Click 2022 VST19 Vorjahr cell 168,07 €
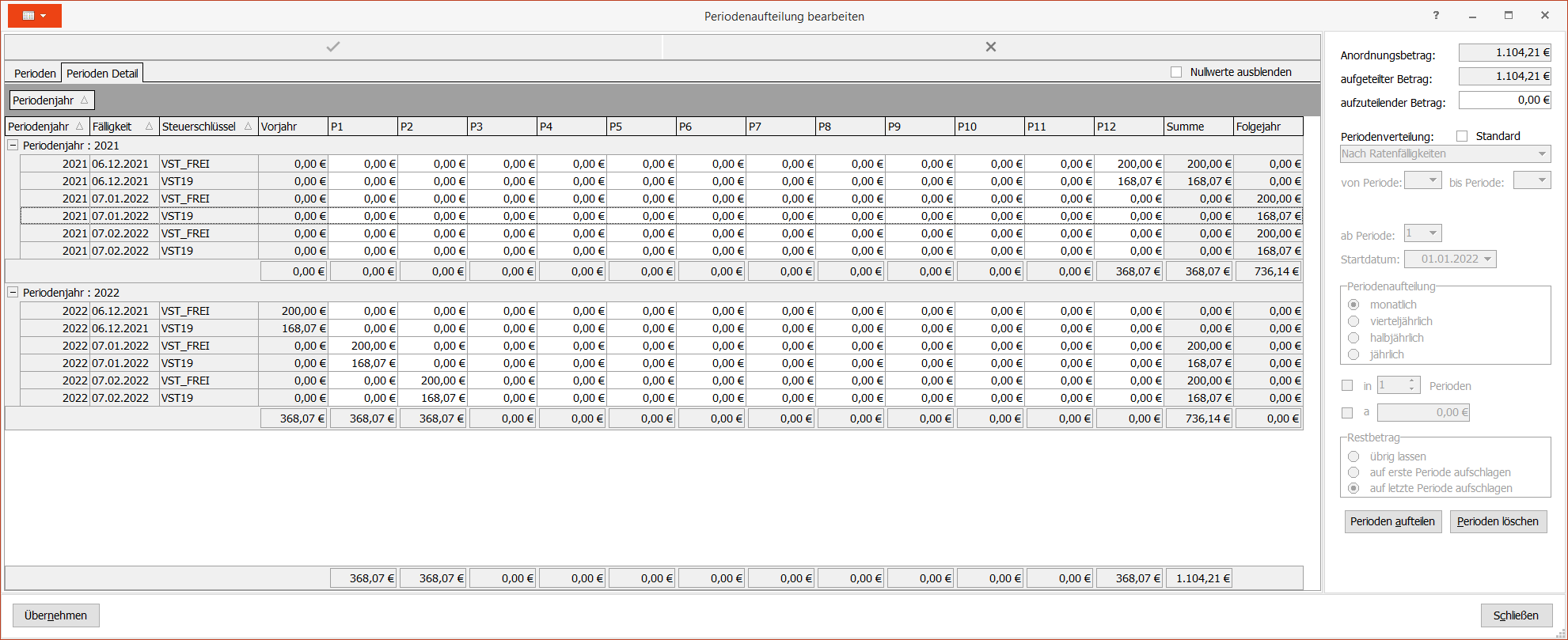 click(x=293, y=328)
